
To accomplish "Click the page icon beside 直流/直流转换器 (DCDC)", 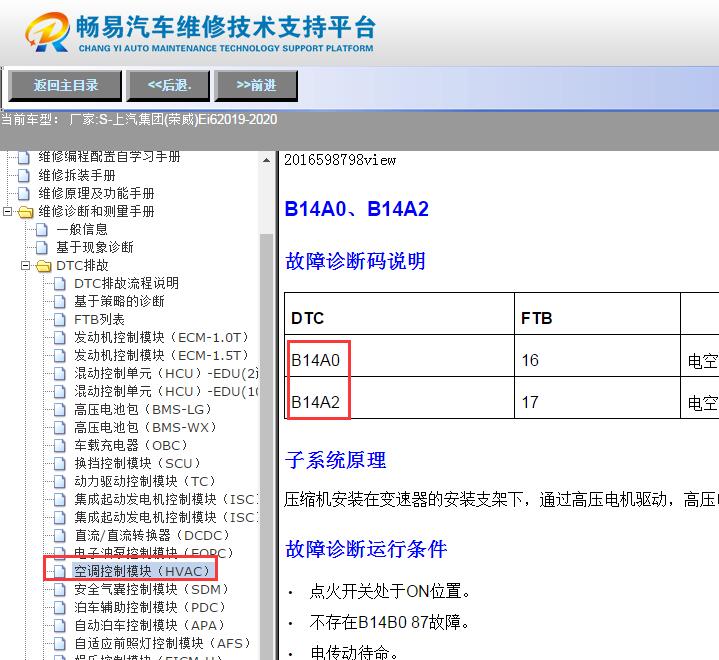I will (x=60, y=536).
